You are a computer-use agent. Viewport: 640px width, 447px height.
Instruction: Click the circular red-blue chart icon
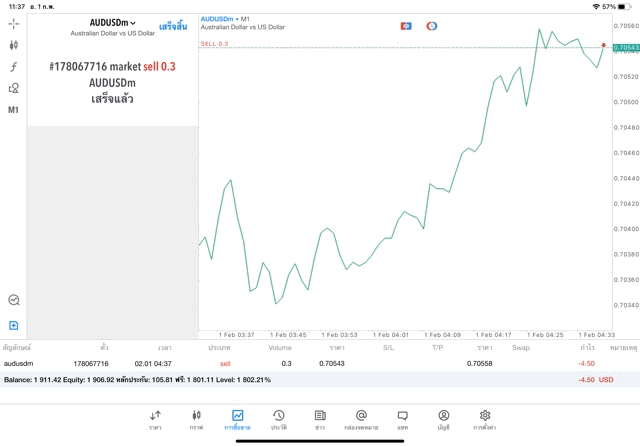432,26
